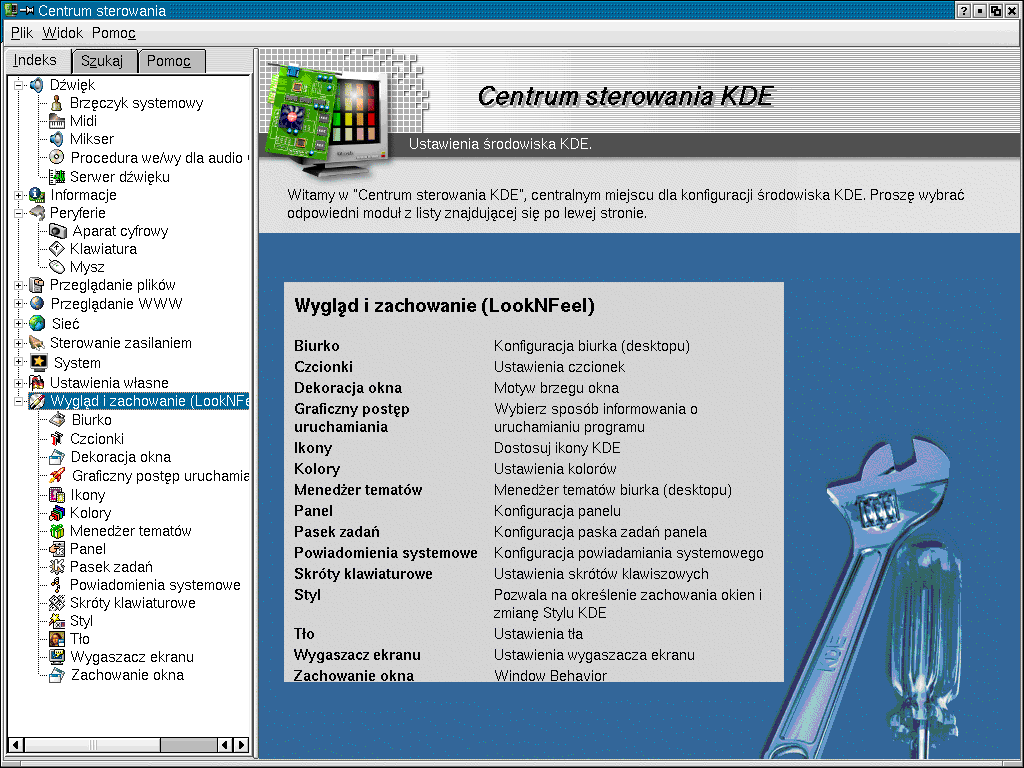Screen dimensions: 1024x768
Task: Open the Menedżer tematów link in list
Action: 358,490
